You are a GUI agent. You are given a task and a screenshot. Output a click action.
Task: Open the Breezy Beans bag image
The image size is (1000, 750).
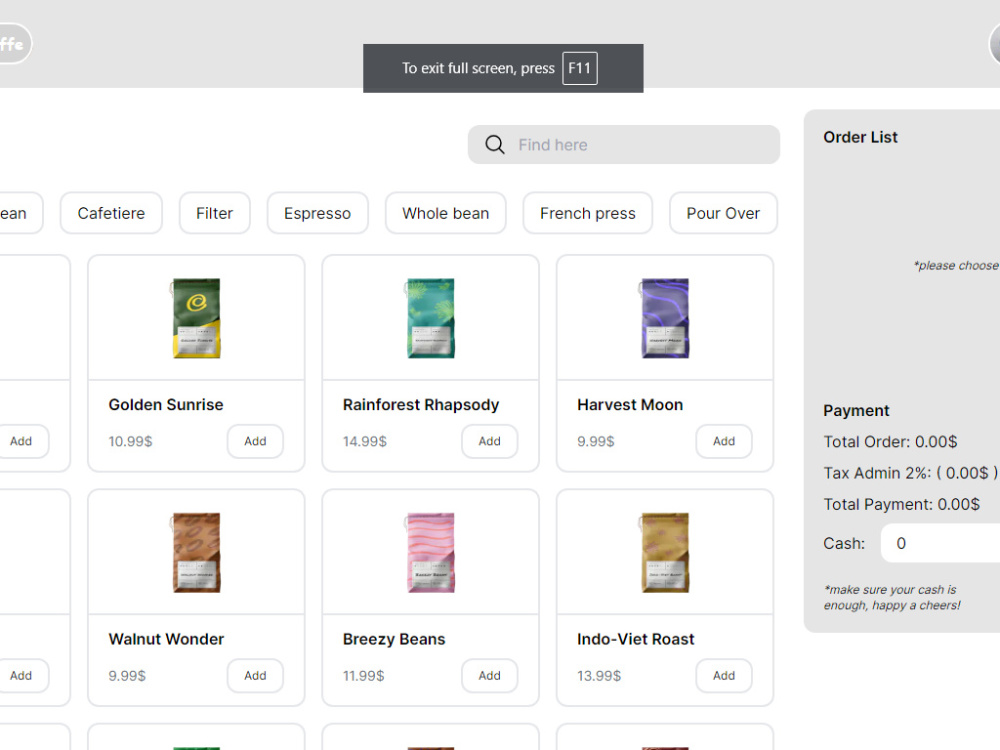430,552
